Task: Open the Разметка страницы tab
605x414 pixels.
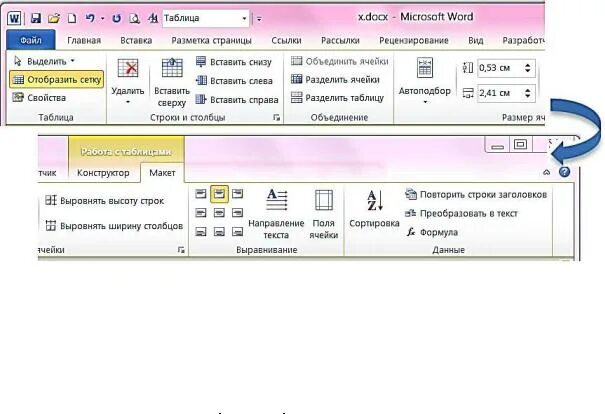Action: pyautogui.click(x=211, y=40)
